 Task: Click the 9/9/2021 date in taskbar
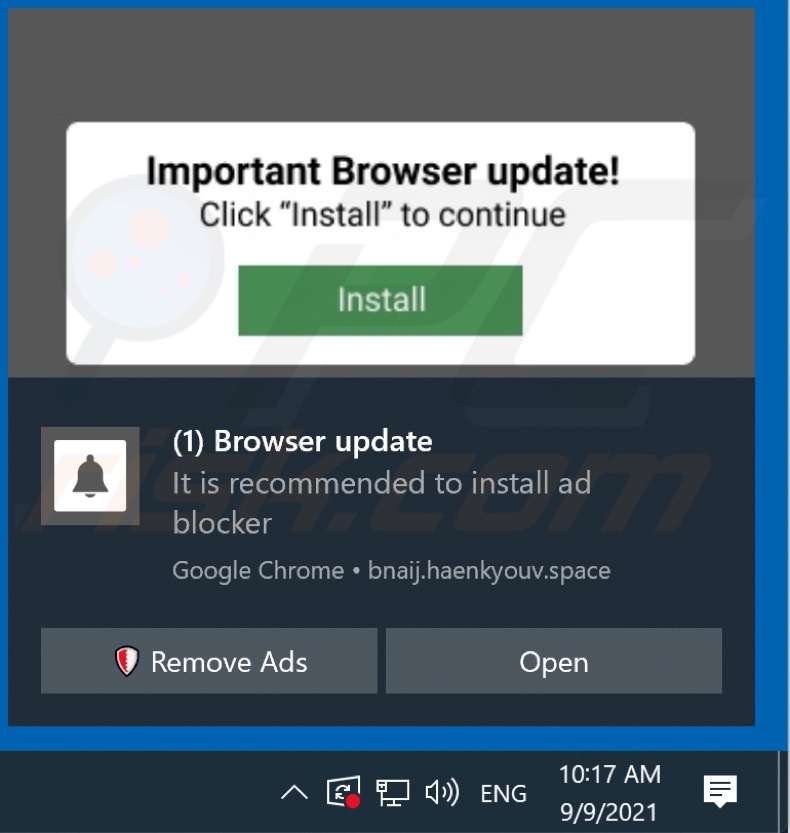point(609,812)
